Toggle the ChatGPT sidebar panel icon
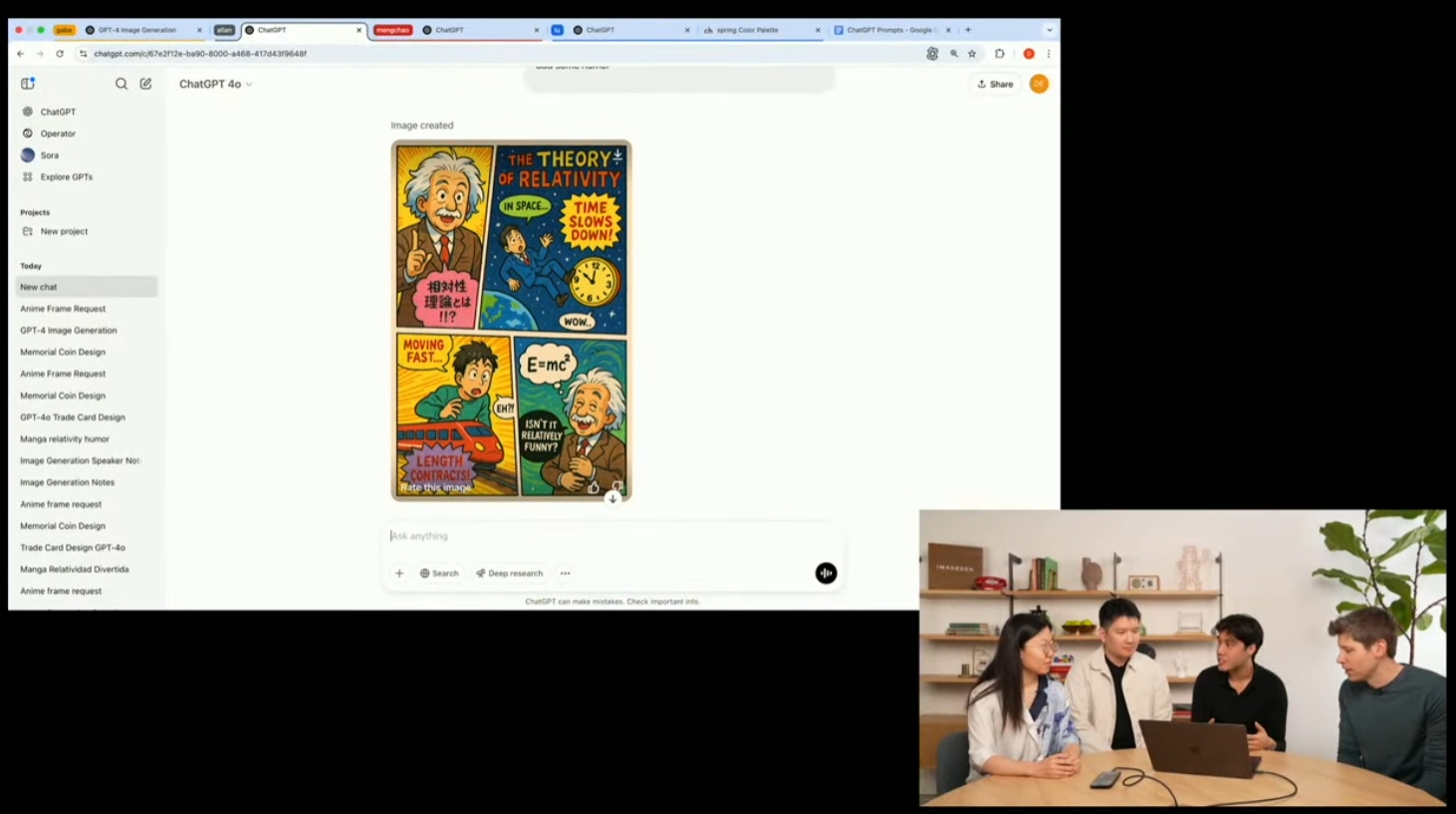The height and width of the screenshot is (814, 1456). pos(28,84)
